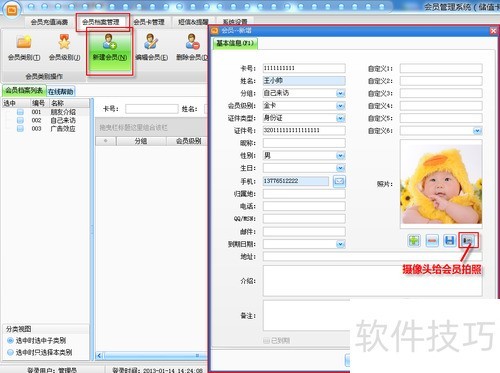Click the SMS icon beside phone number
500x373 pixels.
coord(339,181)
